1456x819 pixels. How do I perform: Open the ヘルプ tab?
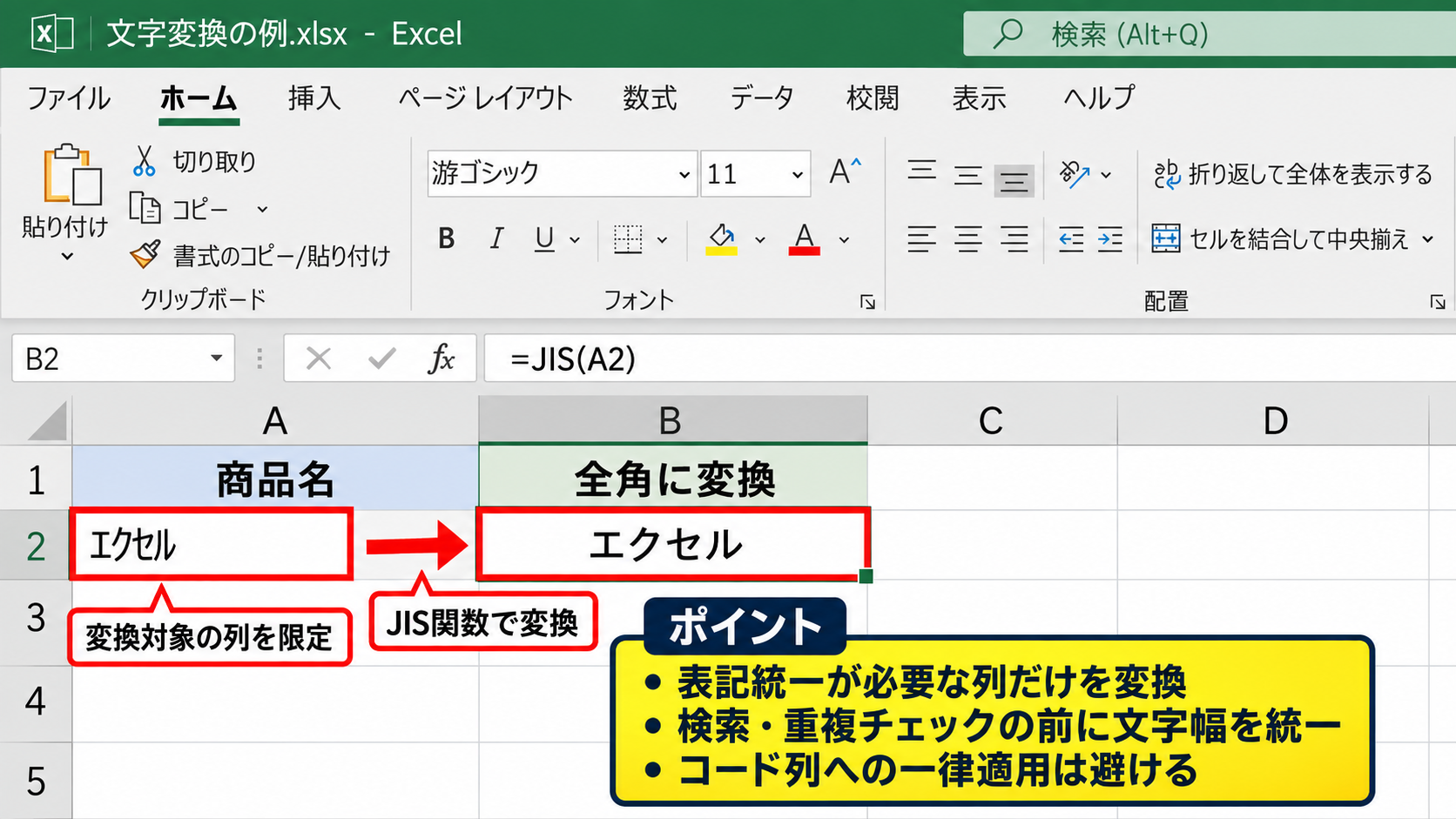[1099, 97]
